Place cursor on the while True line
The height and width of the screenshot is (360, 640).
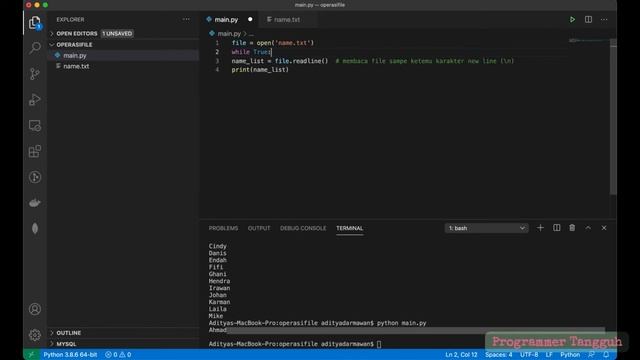(251, 52)
